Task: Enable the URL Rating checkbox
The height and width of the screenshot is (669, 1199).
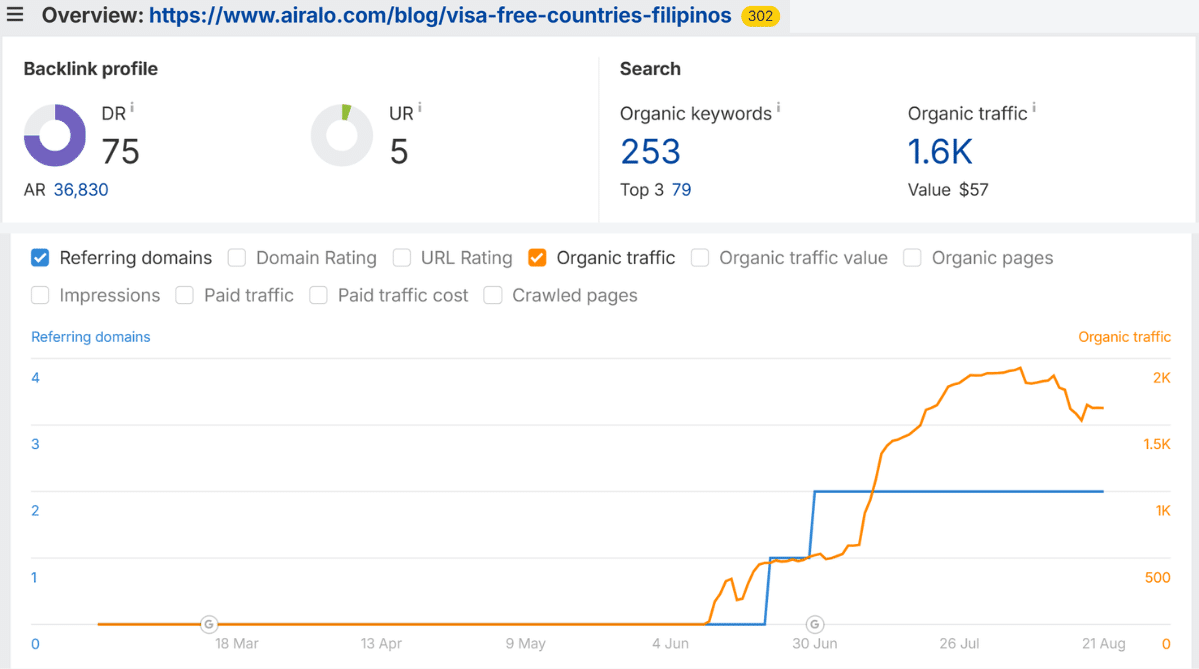Action: point(401,258)
